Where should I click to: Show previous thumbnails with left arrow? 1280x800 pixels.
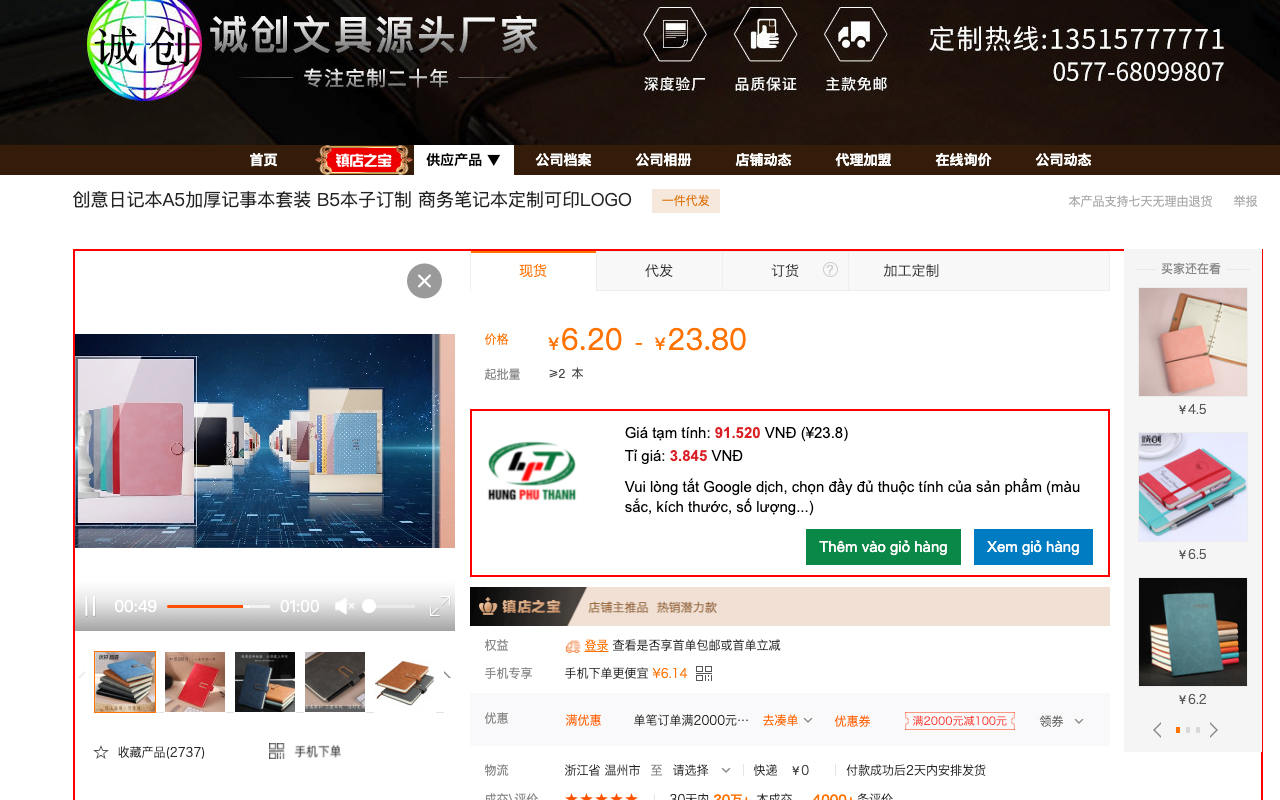pos(82,675)
